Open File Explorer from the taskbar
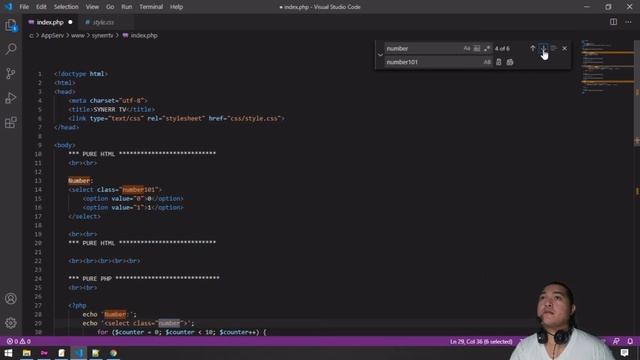This screenshot has width=640, height=360. coord(27,353)
